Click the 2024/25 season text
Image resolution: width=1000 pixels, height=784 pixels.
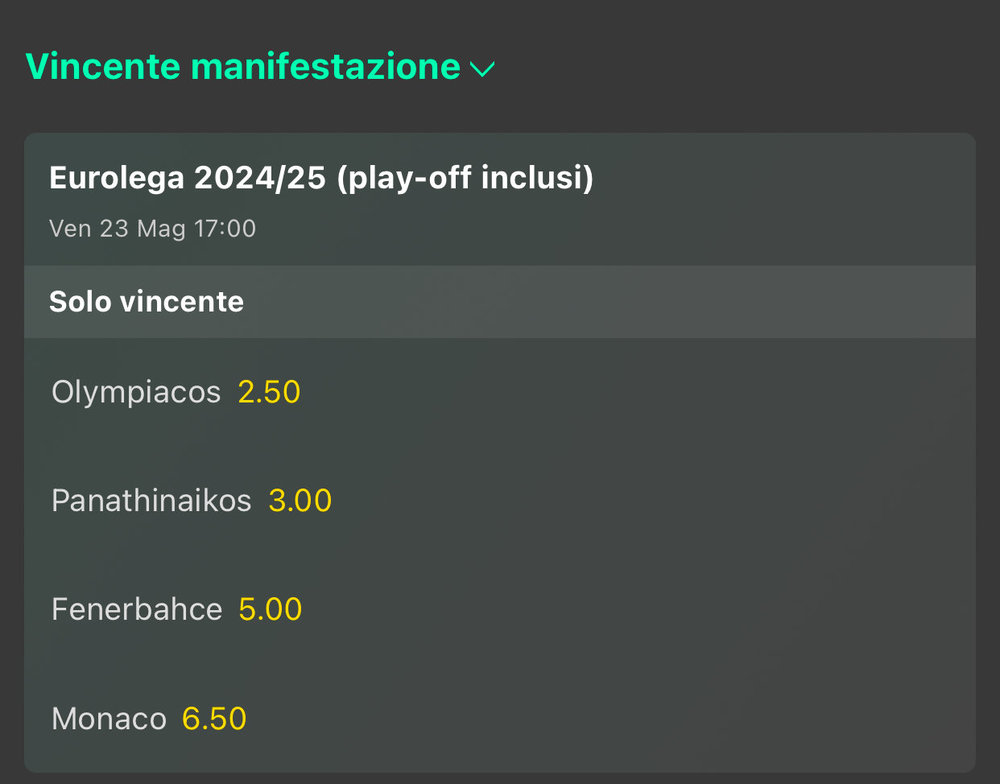tap(260, 177)
